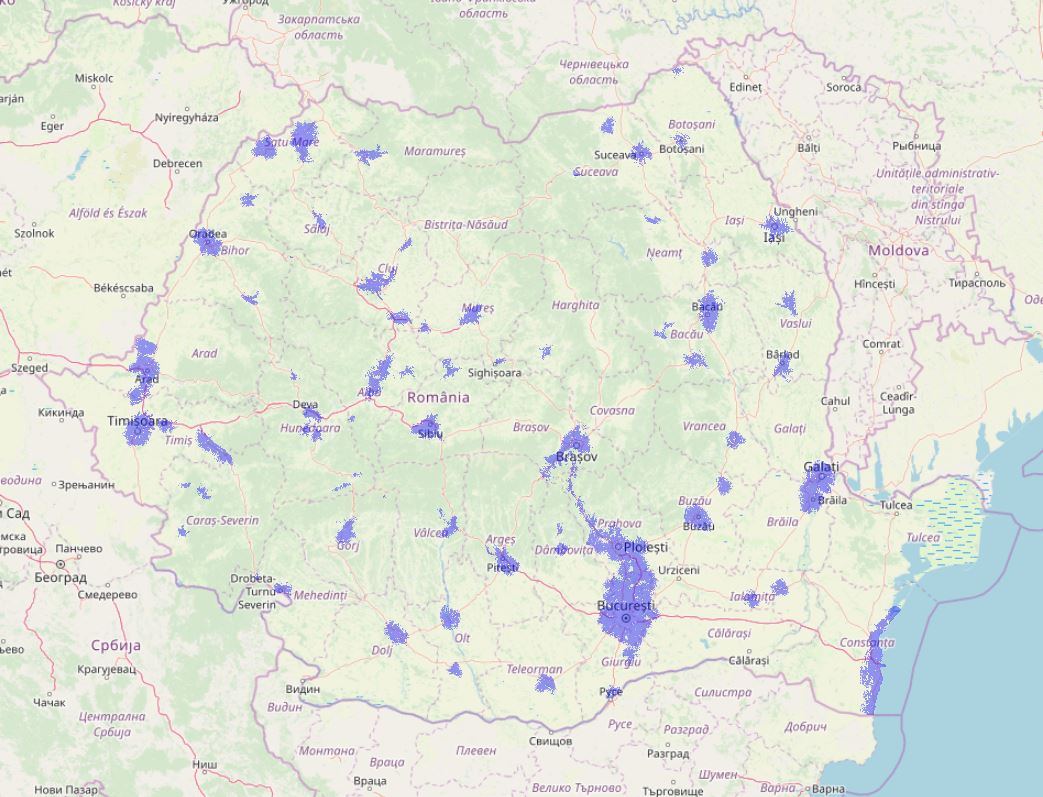Select the România country label
Image resolution: width=1043 pixels, height=797 pixels.
point(438,397)
